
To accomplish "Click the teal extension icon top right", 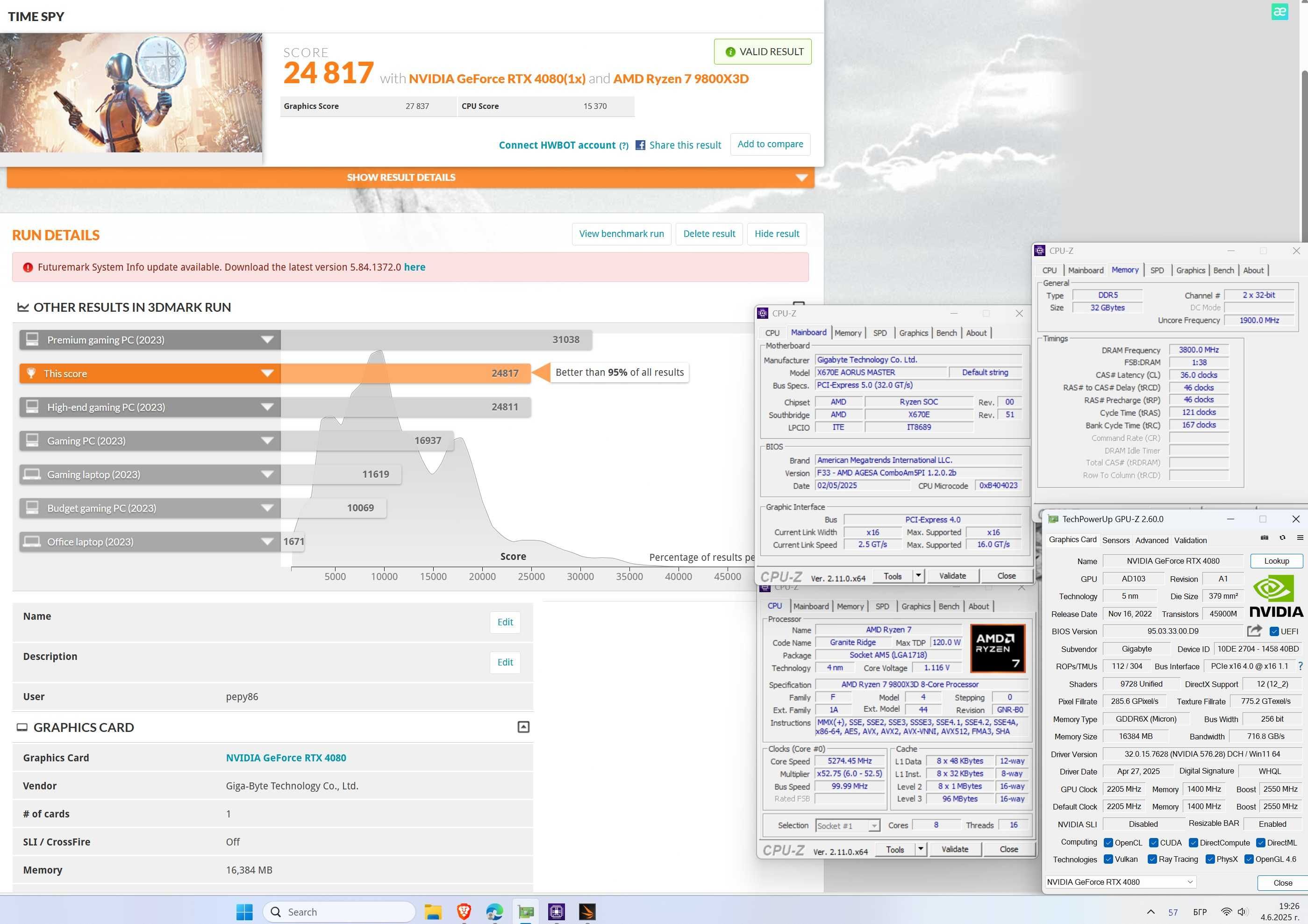I will 1279,11.
